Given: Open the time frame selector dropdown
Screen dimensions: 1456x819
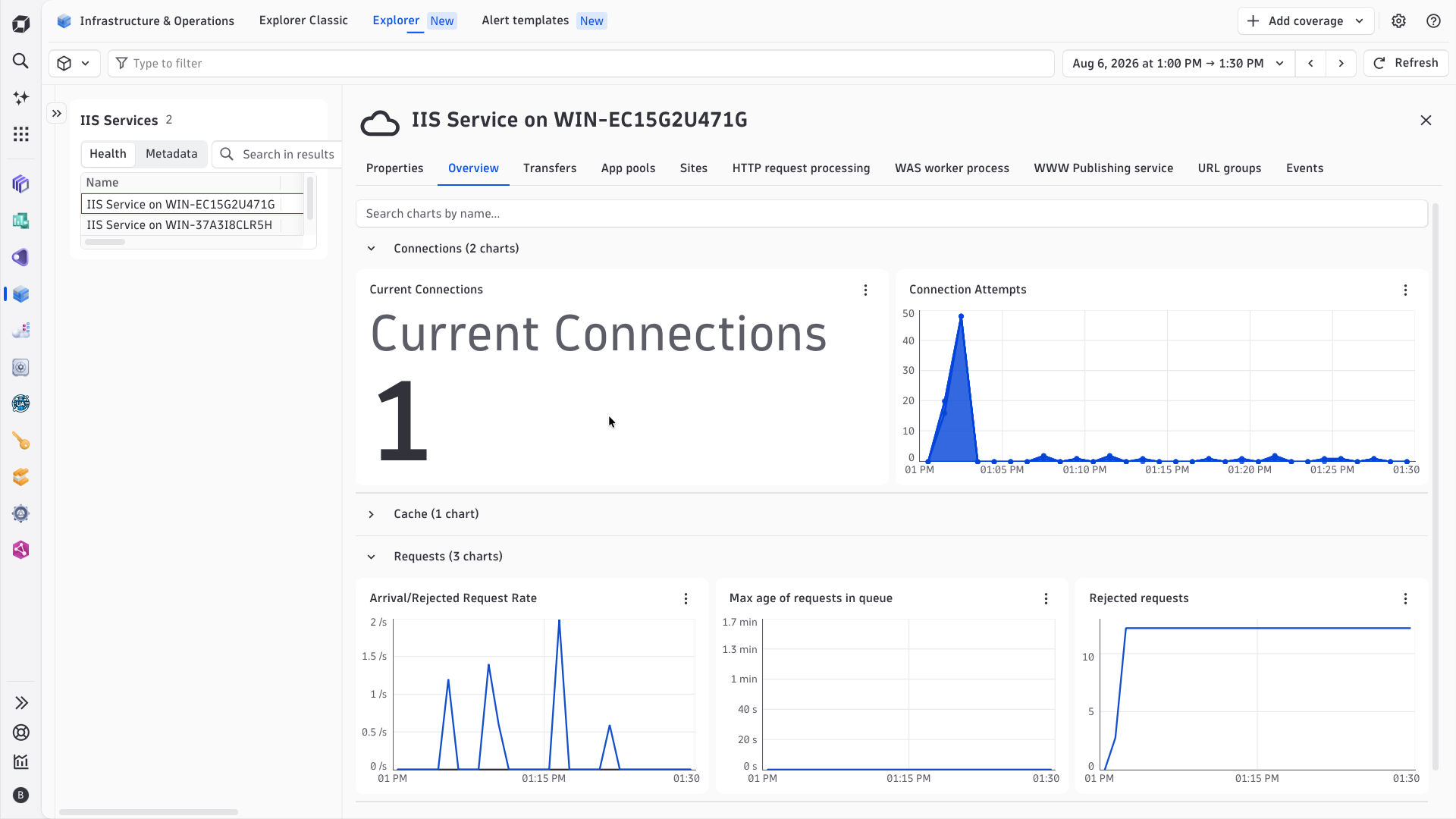Looking at the screenshot, I should pyautogui.click(x=1178, y=64).
